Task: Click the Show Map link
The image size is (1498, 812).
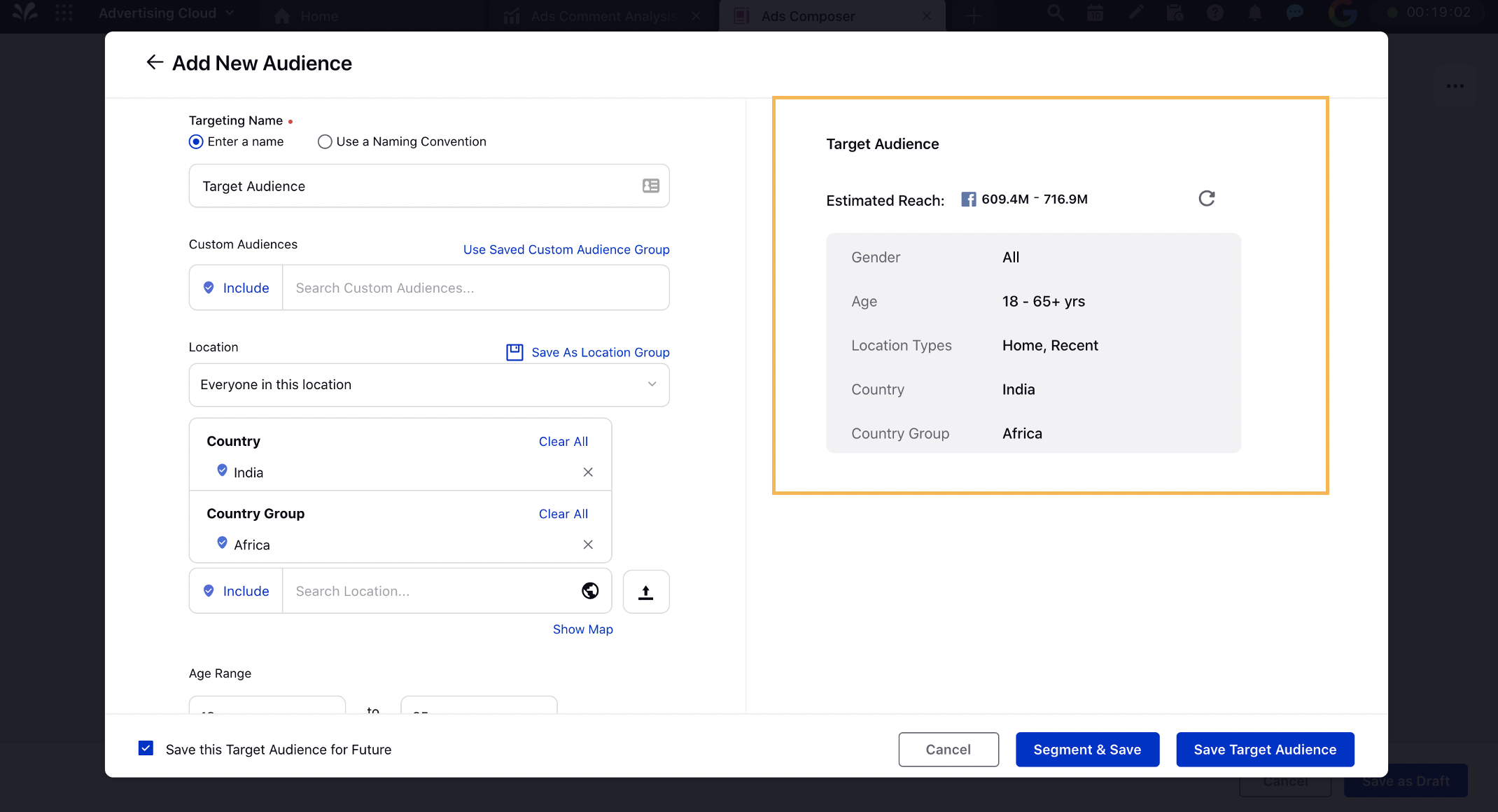Action: pyautogui.click(x=583, y=629)
